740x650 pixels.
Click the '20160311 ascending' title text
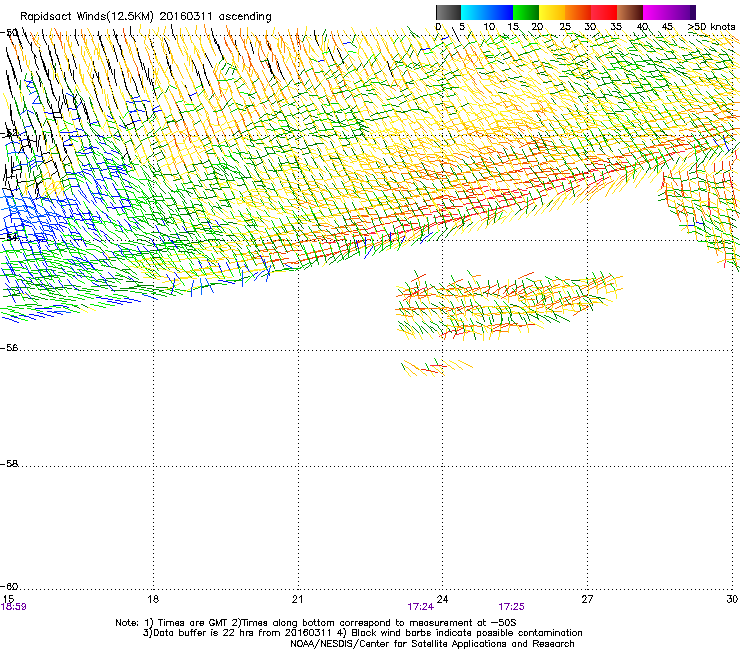pyautogui.click(x=216, y=17)
